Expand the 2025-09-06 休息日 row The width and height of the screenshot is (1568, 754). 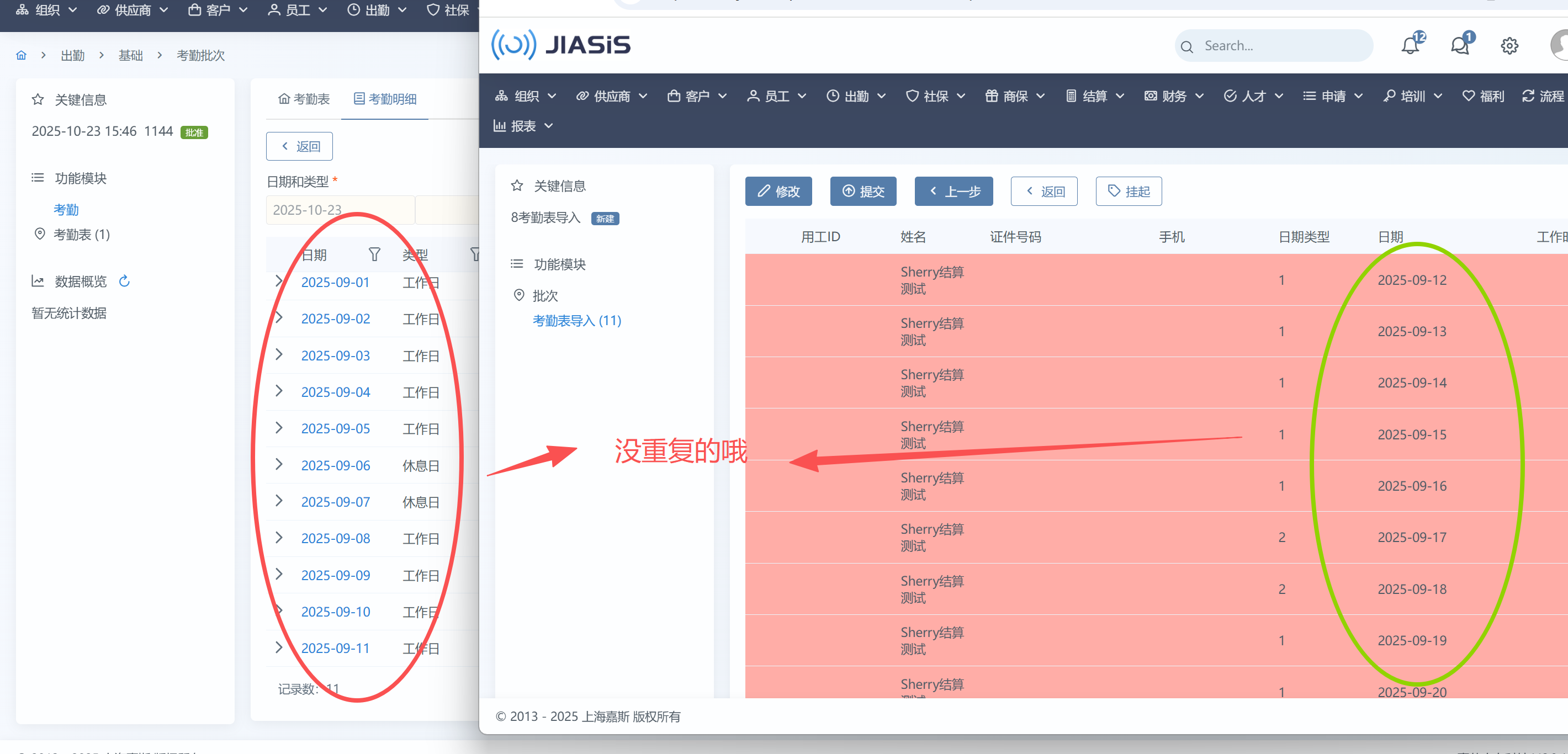(x=279, y=464)
